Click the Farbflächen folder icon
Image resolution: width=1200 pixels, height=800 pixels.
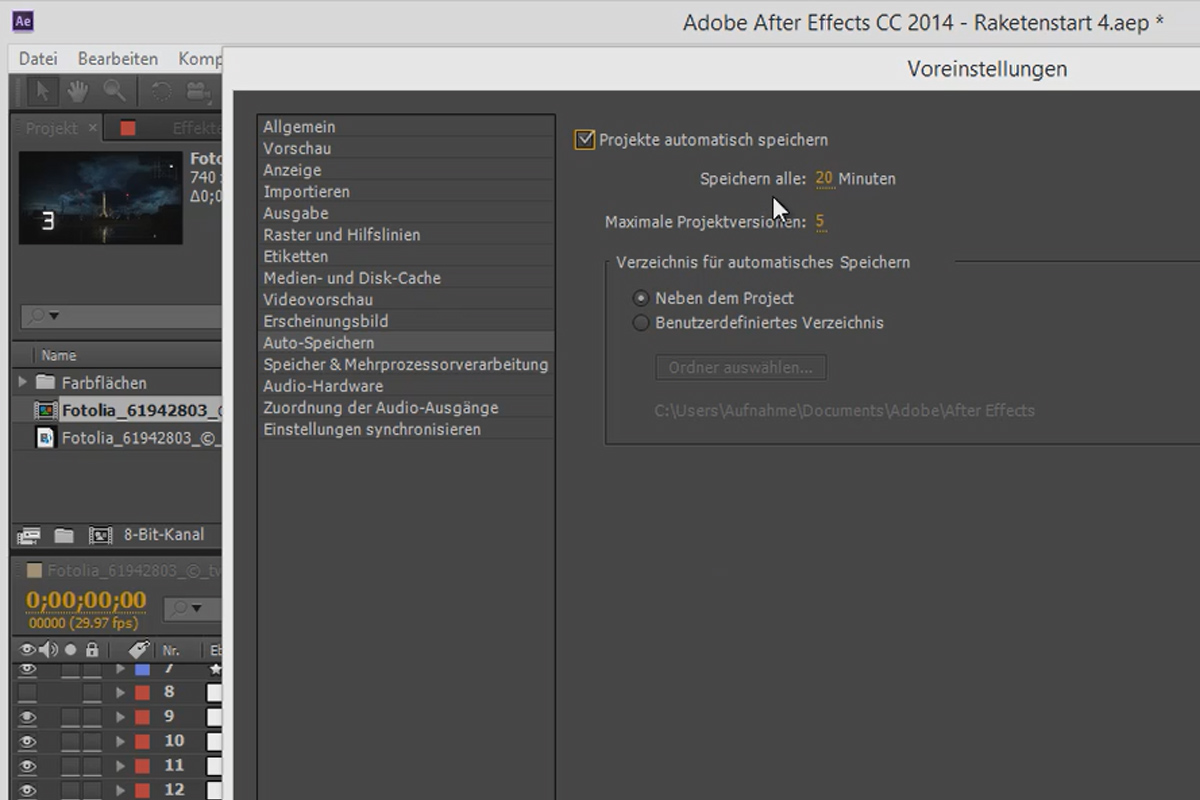tap(45, 383)
